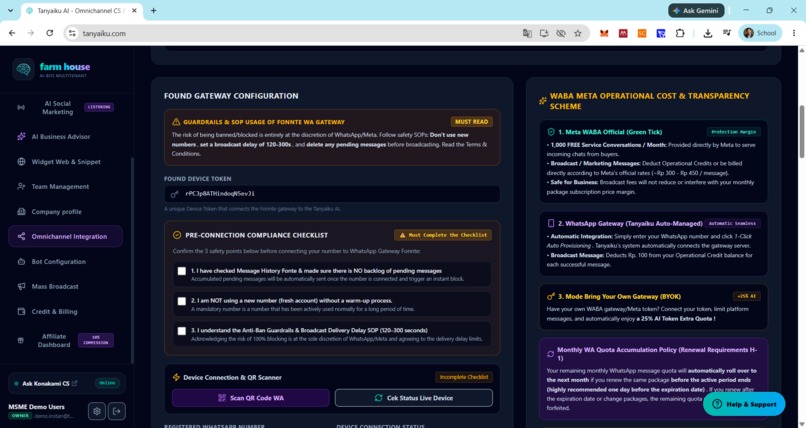Go to Widget Web & Snippet

coord(65,162)
